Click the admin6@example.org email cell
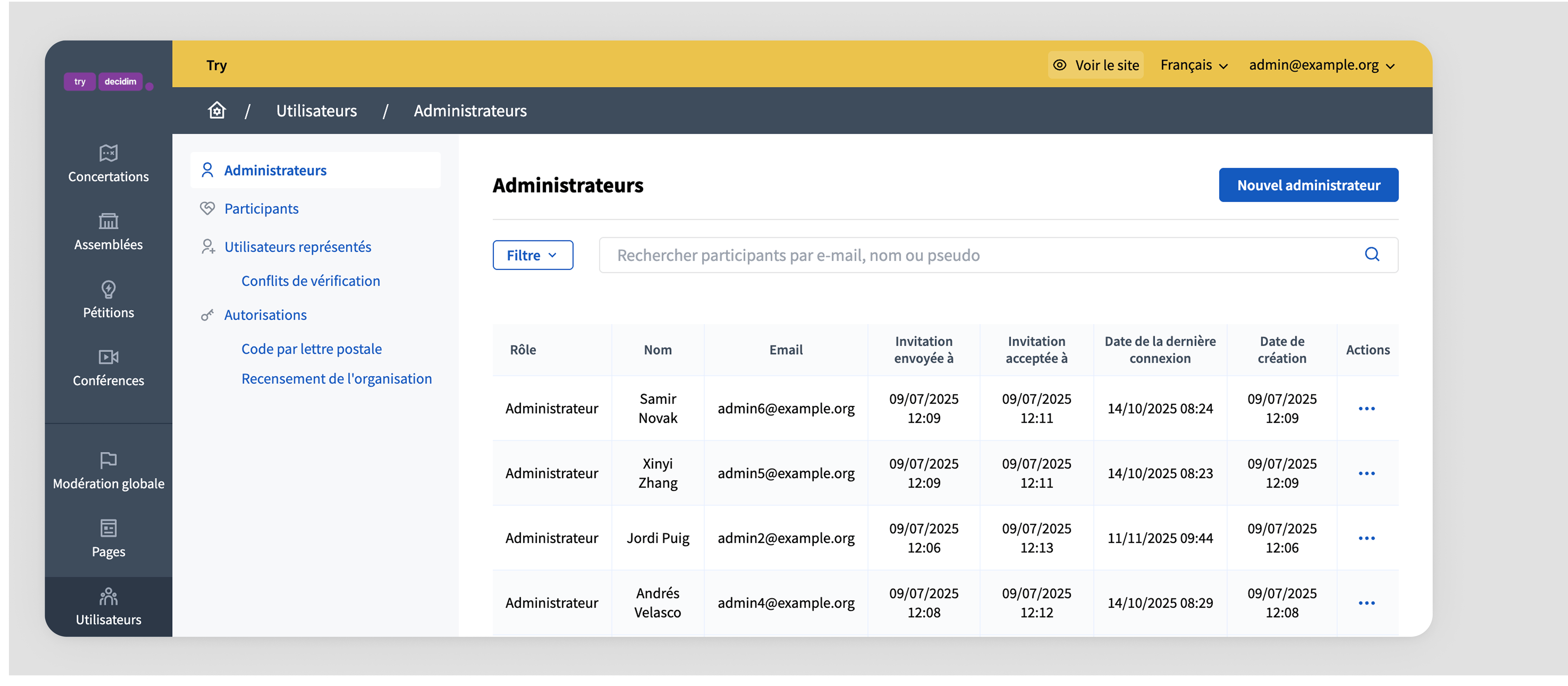This screenshot has height=686, width=1568. tap(786, 408)
